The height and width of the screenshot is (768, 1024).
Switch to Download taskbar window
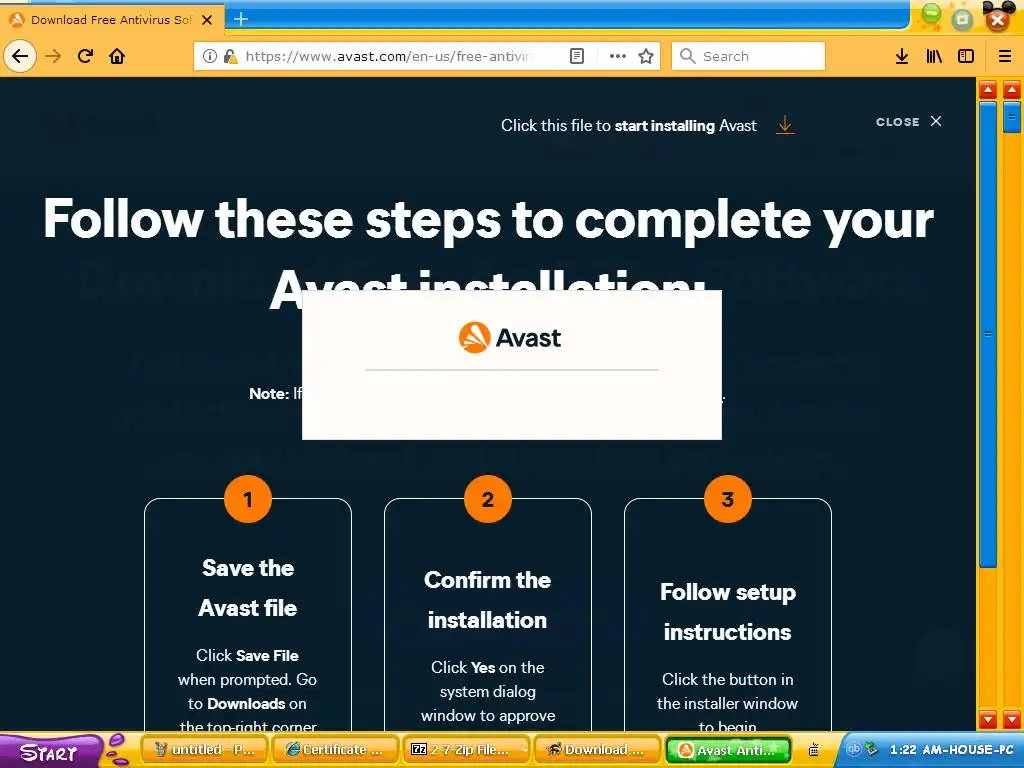pyautogui.click(x=597, y=750)
